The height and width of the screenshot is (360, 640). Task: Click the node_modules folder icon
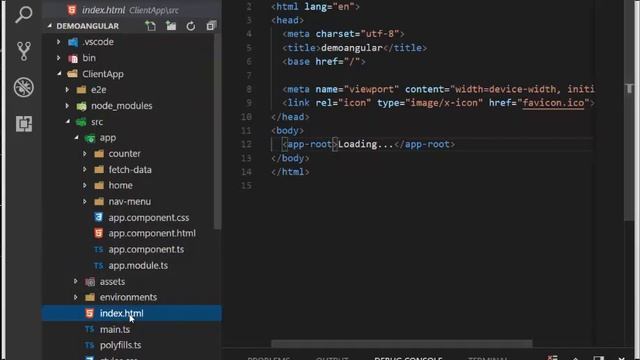click(82, 106)
